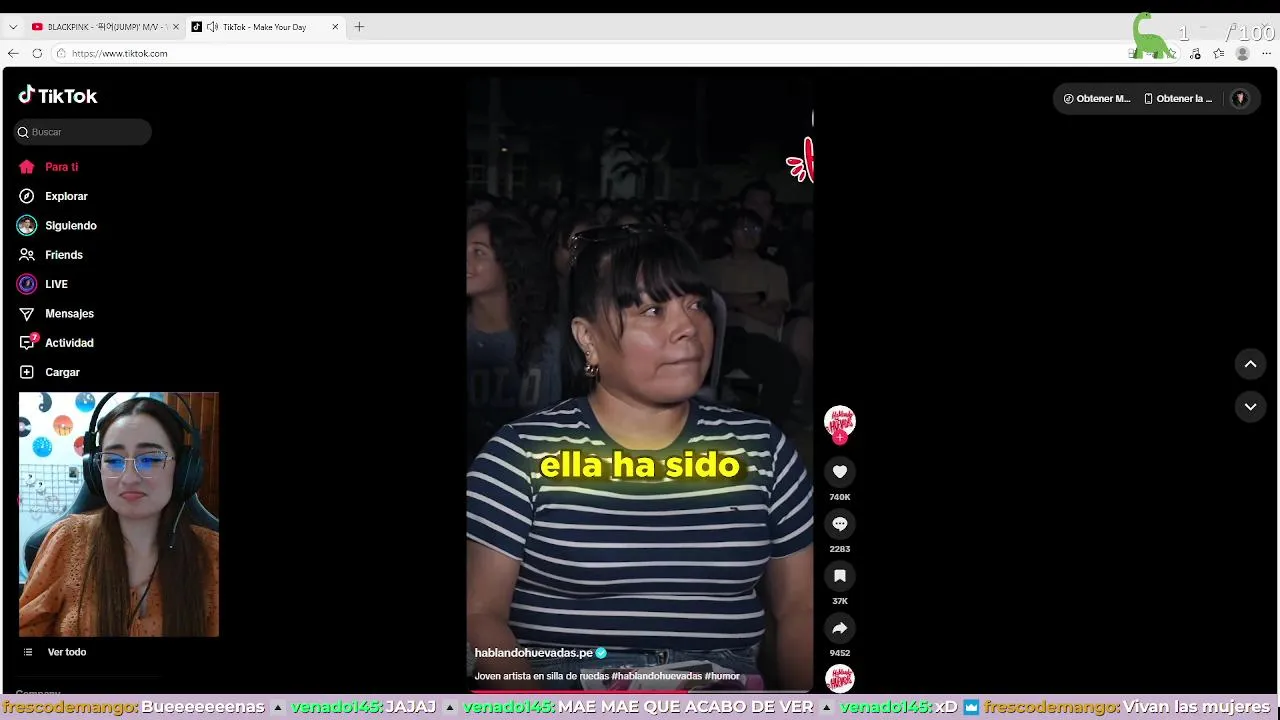This screenshot has height=720, width=1280.
Task: View site information icon
Action: 61,53
